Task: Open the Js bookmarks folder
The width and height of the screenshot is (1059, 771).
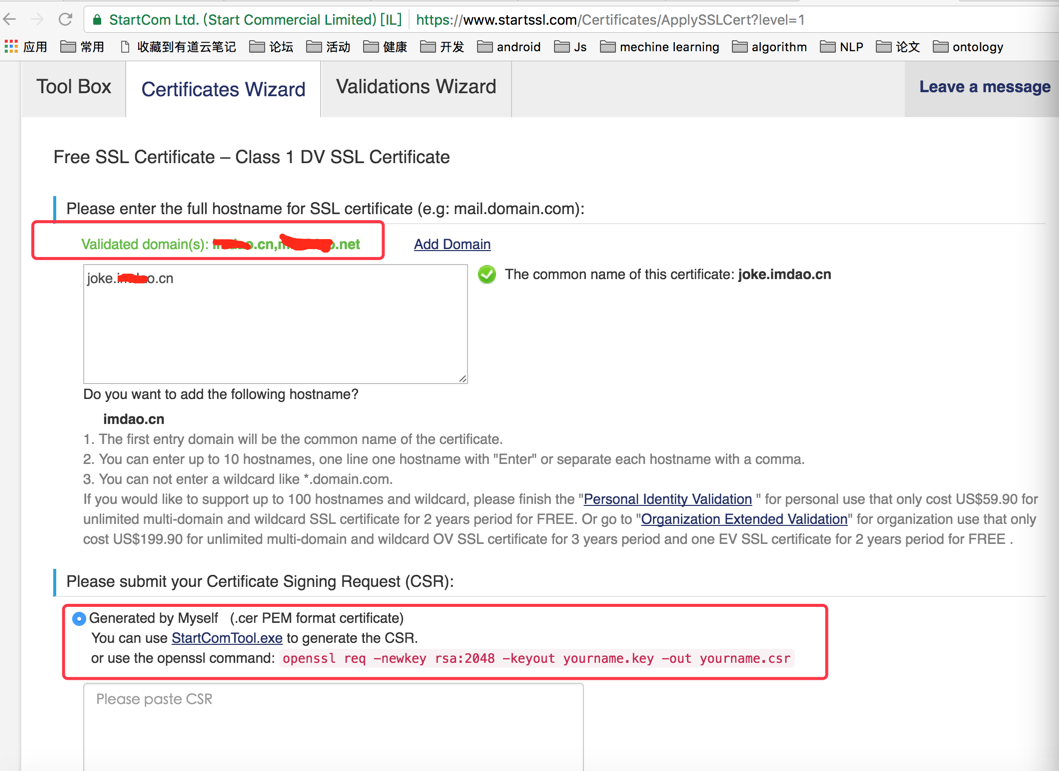Action: (x=571, y=47)
